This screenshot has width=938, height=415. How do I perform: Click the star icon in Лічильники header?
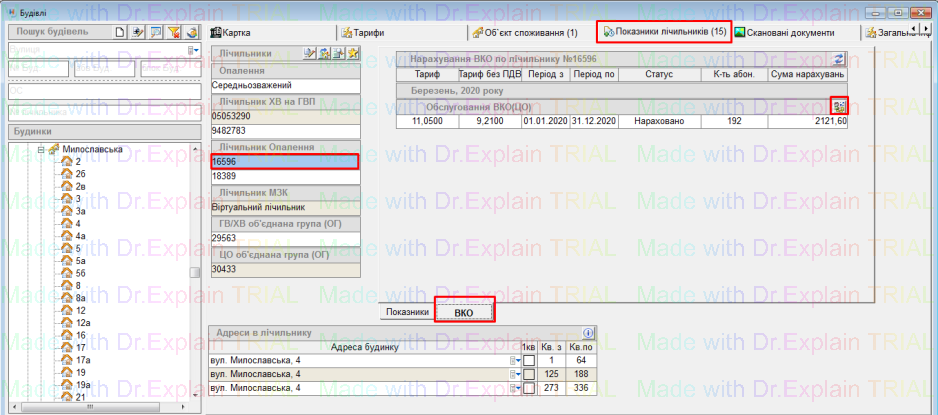pos(353,53)
